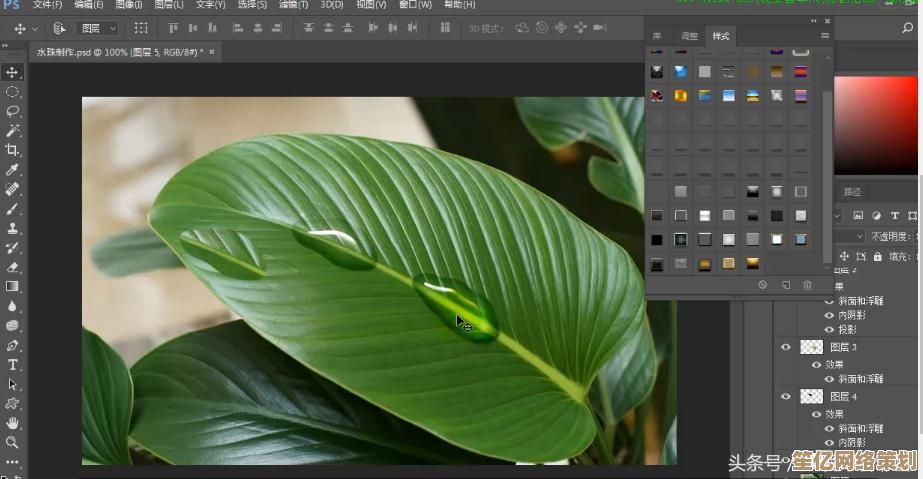Select the Lasso tool
923x479 pixels.
pyautogui.click(x=12, y=111)
